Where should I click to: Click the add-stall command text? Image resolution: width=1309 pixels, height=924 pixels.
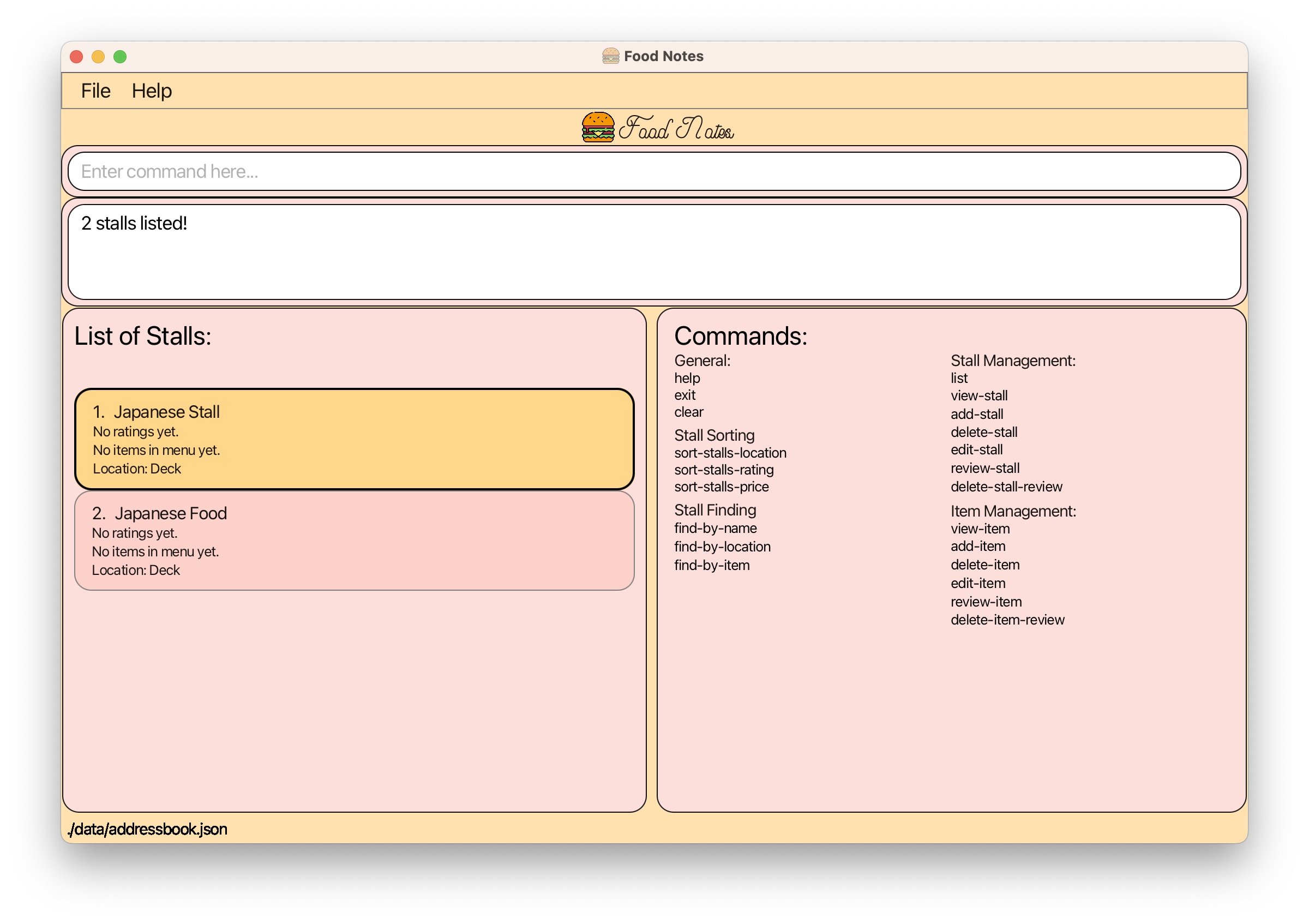[x=977, y=414]
